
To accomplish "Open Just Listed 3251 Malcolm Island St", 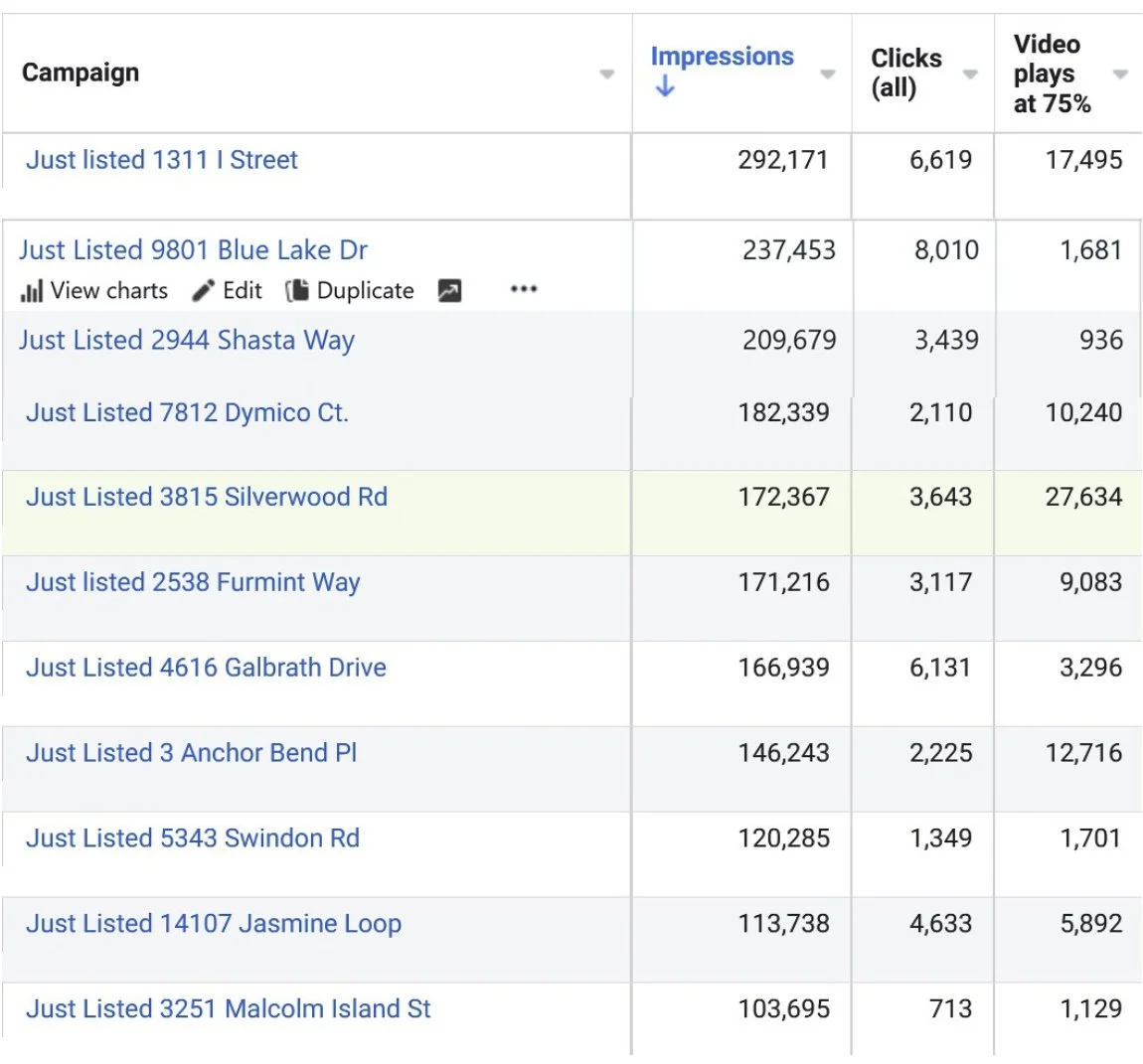I will point(229,1008).
